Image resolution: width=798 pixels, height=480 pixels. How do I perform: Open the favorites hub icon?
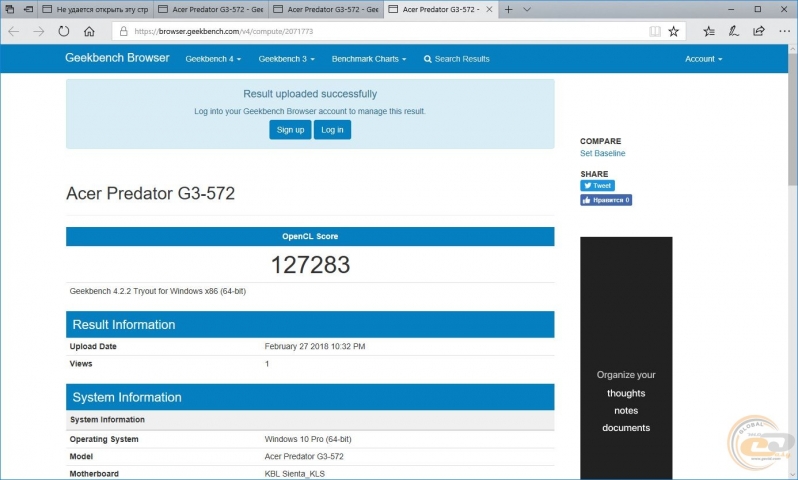pyautogui.click(x=709, y=32)
